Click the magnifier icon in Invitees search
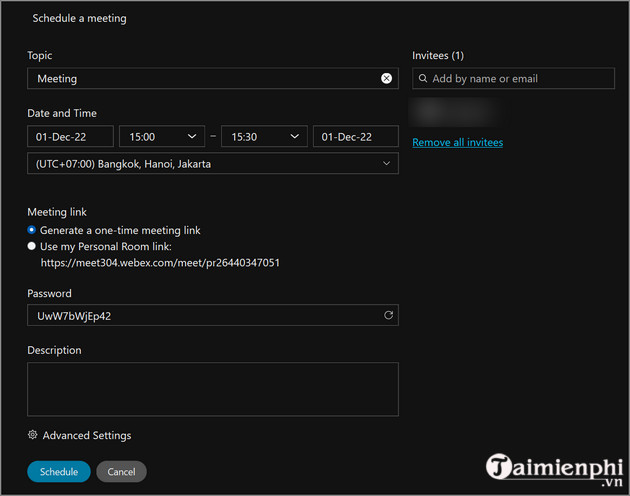630x496 pixels. pyautogui.click(x=423, y=79)
